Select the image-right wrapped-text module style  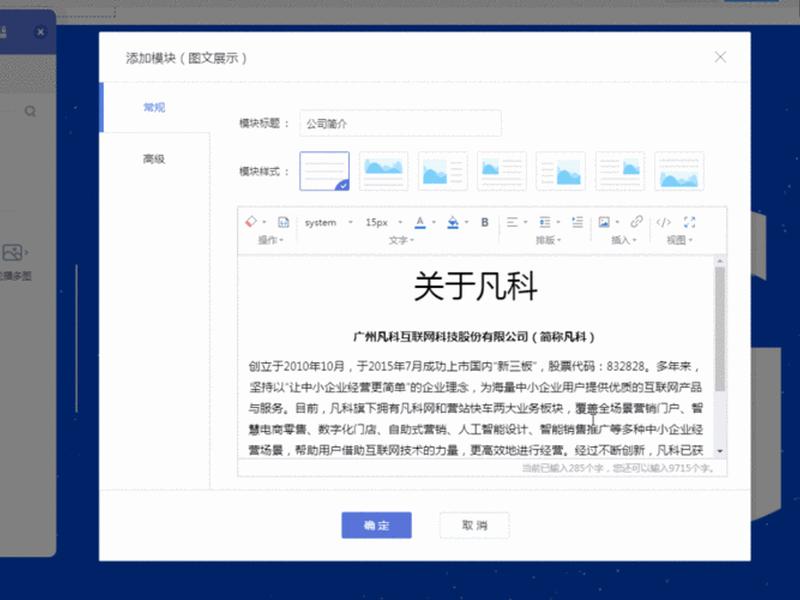[x=620, y=171]
